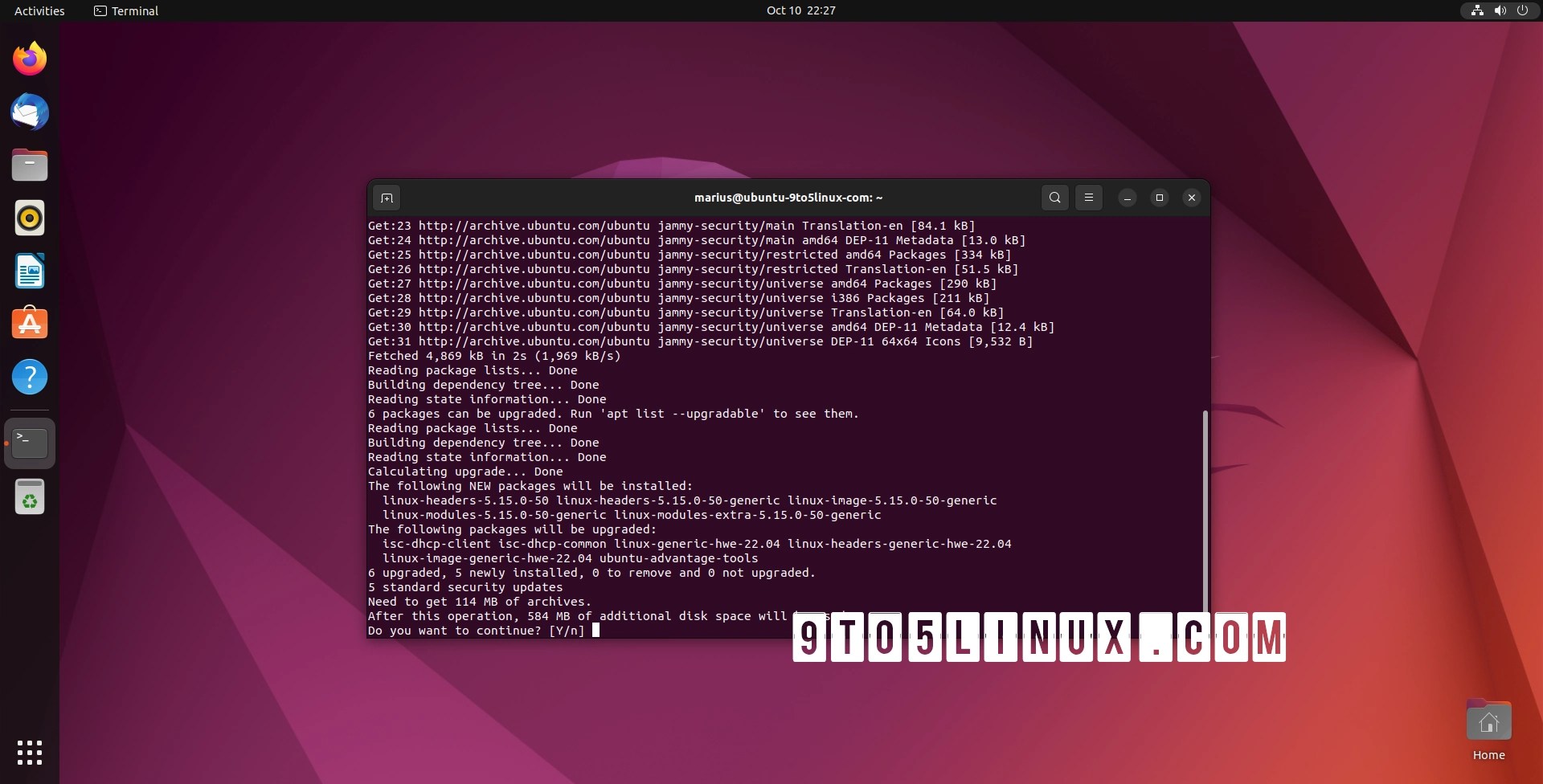Open the Home folder on the desktop
Viewport: 1543px width, 784px height.
(1488, 721)
